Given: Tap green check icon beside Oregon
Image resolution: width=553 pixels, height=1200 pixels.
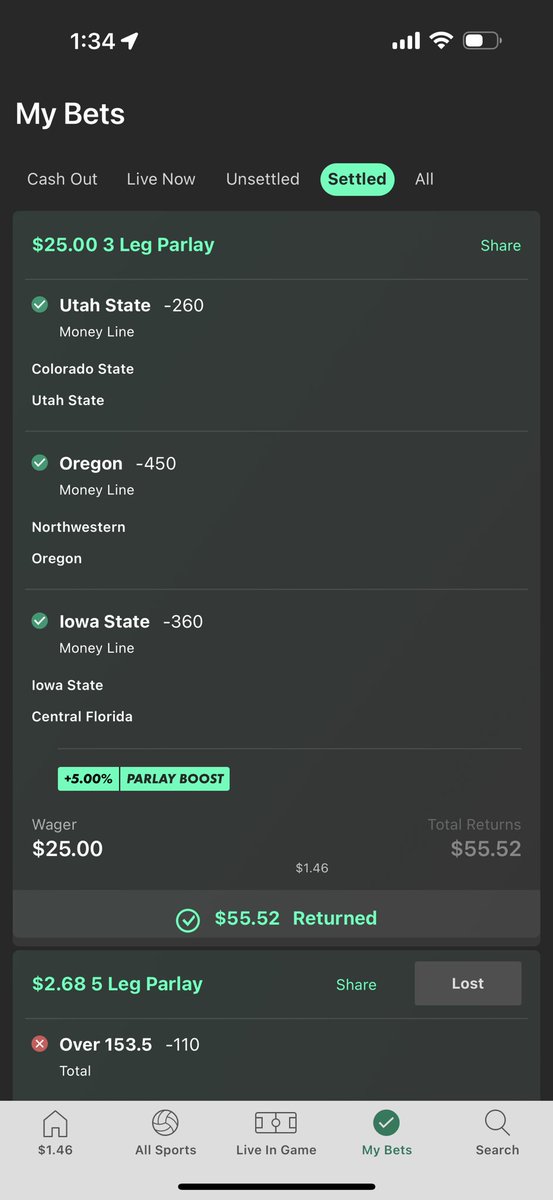Looking at the screenshot, I should [40, 463].
